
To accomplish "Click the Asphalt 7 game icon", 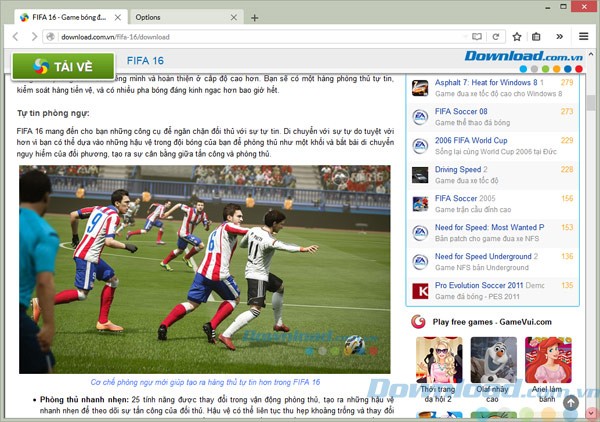I will (x=420, y=87).
